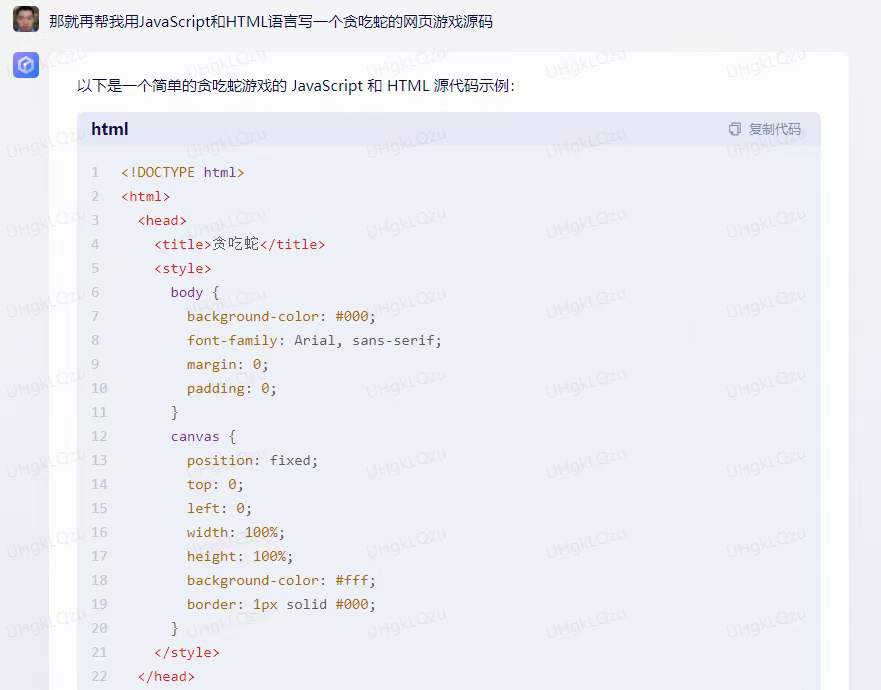Click the 复制代码 button

tap(765, 129)
